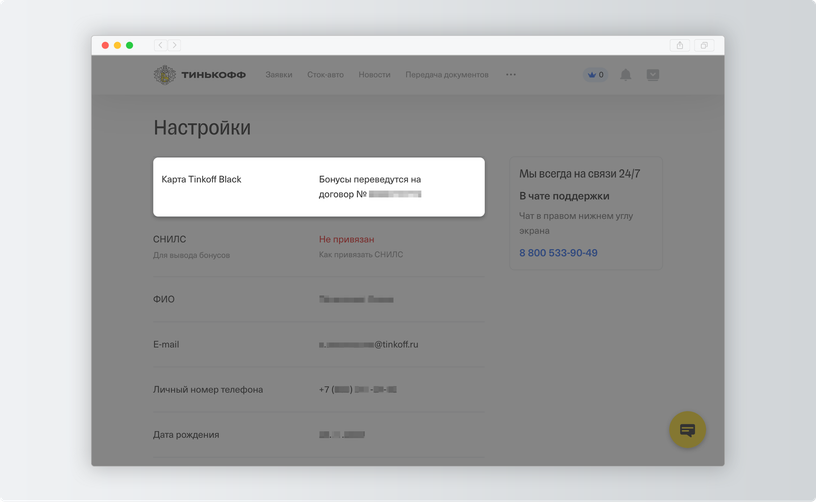The image size is (816, 502).
Task: Open the Передача документов menu item
Action: [x=447, y=75]
